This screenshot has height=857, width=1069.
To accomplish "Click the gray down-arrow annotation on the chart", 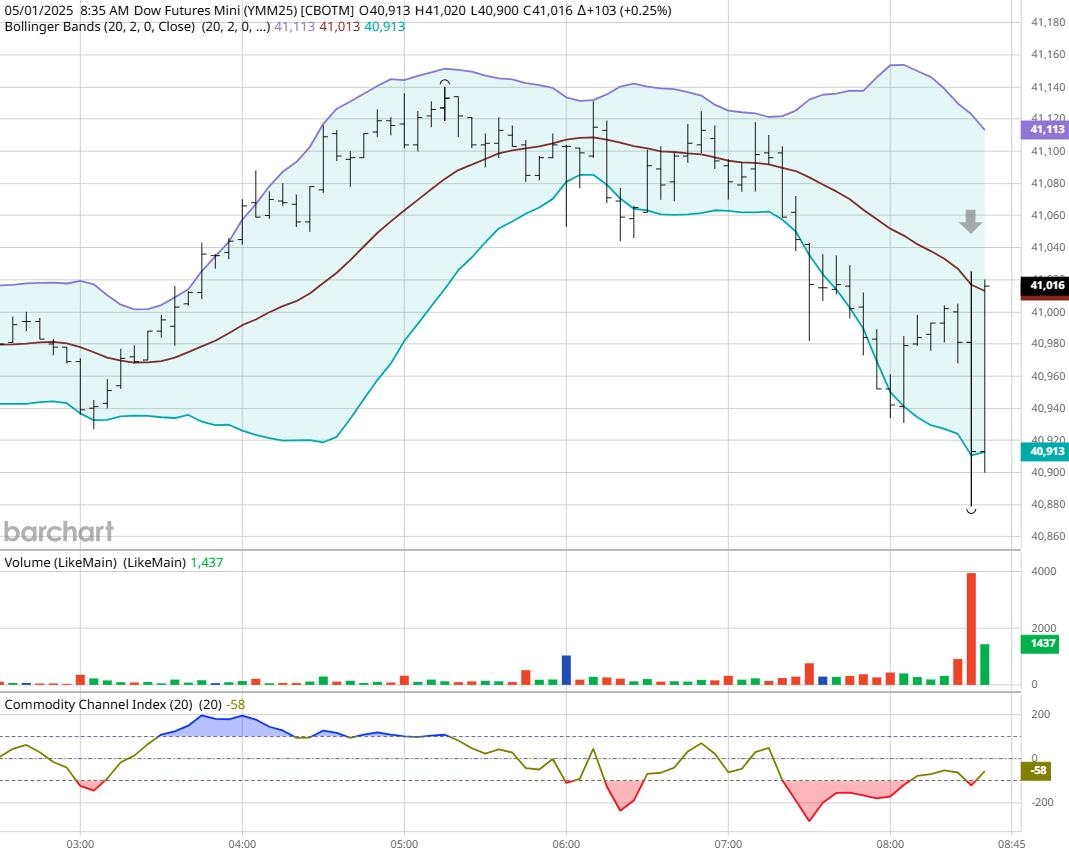I will 969,222.
